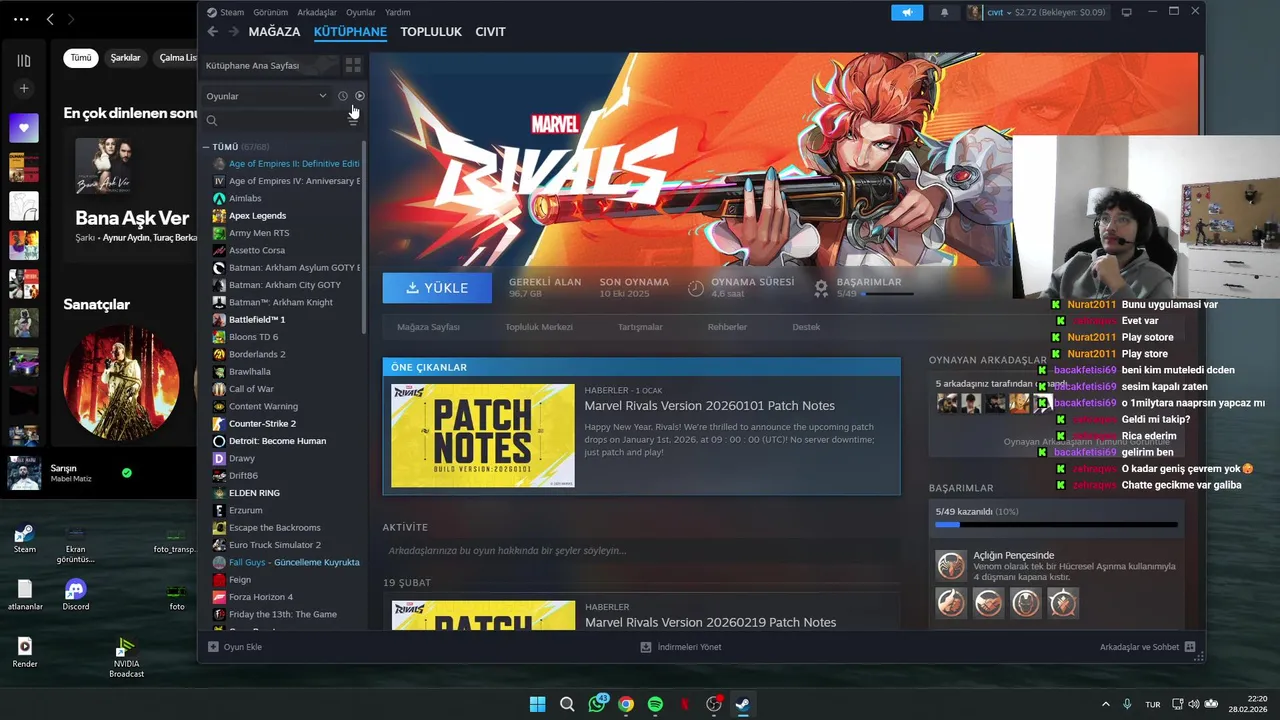This screenshot has width=1280, height=720.
Task: Open the Steam desktop shortcut
Action: (x=25, y=538)
